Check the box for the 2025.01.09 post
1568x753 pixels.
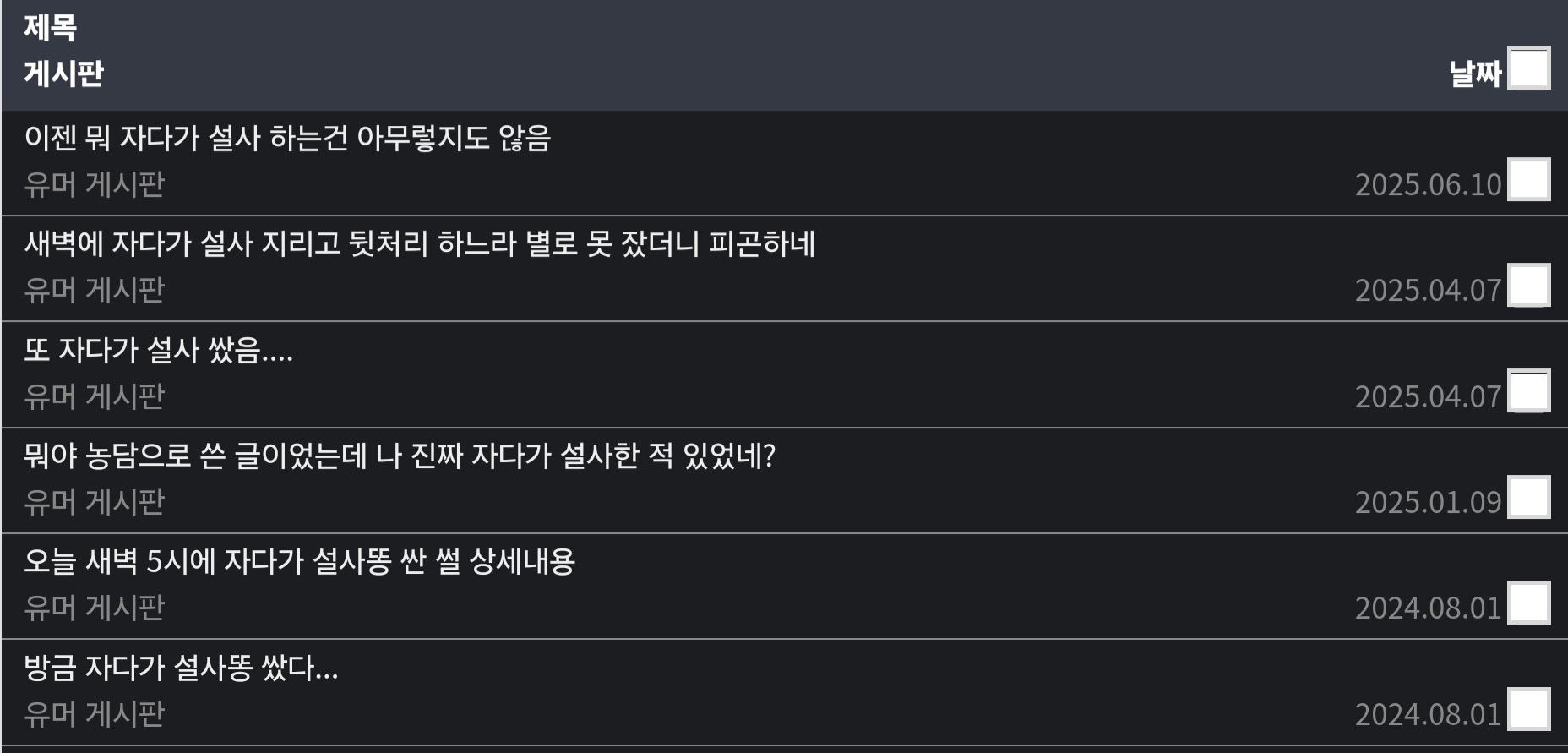click(1529, 497)
